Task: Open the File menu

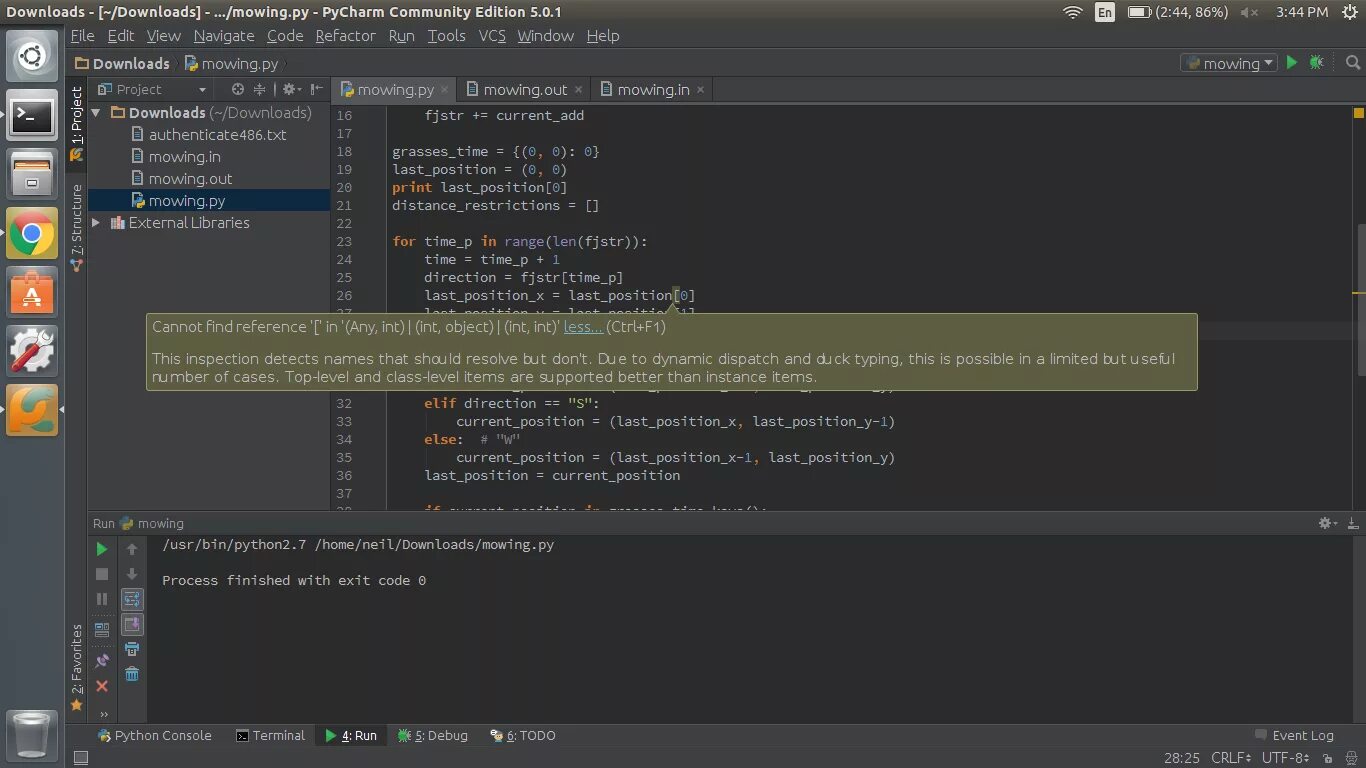Action: [x=82, y=36]
